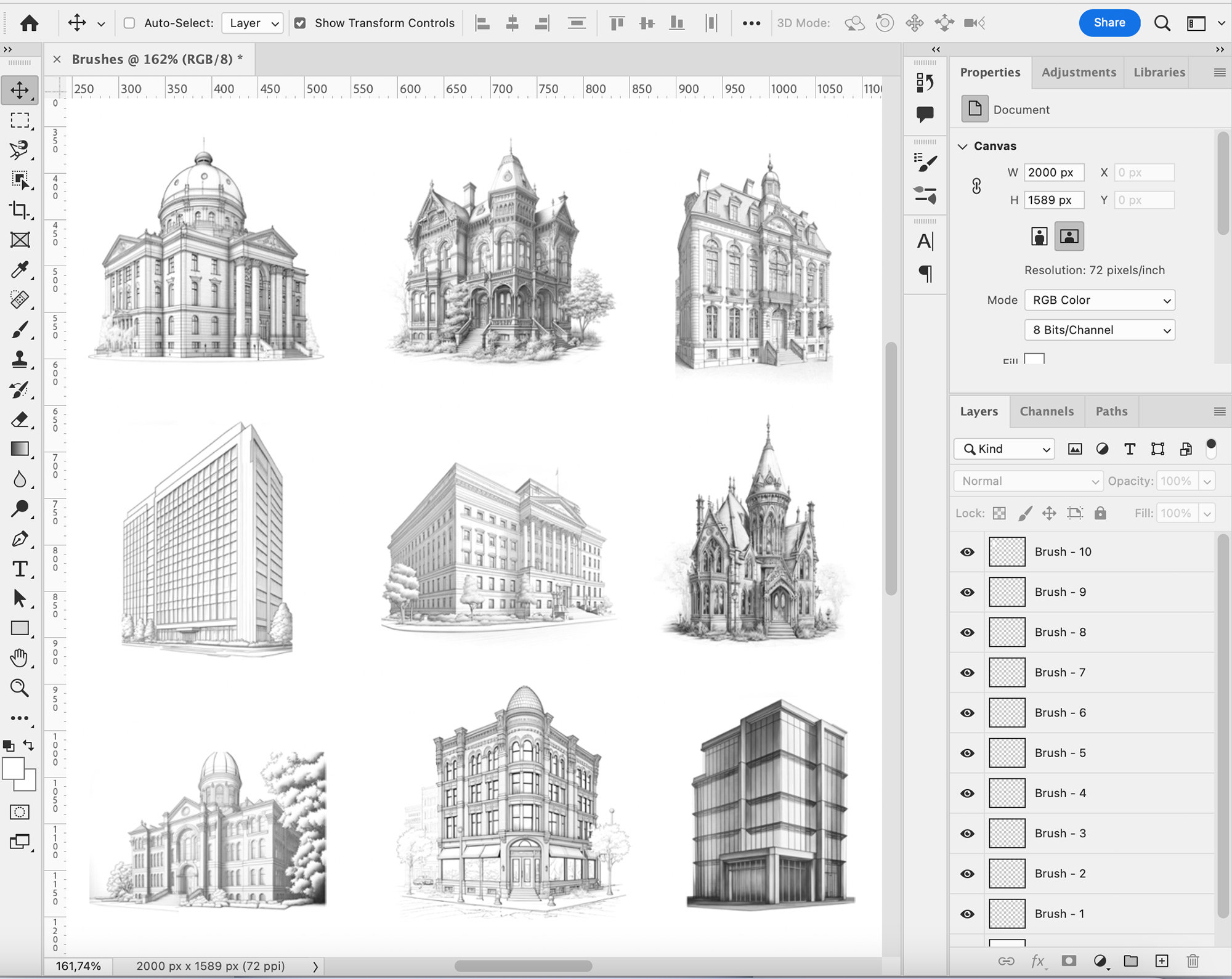The image size is (1232, 979).
Task: Open the layer blend mode dropdown
Action: pos(1027,481)
